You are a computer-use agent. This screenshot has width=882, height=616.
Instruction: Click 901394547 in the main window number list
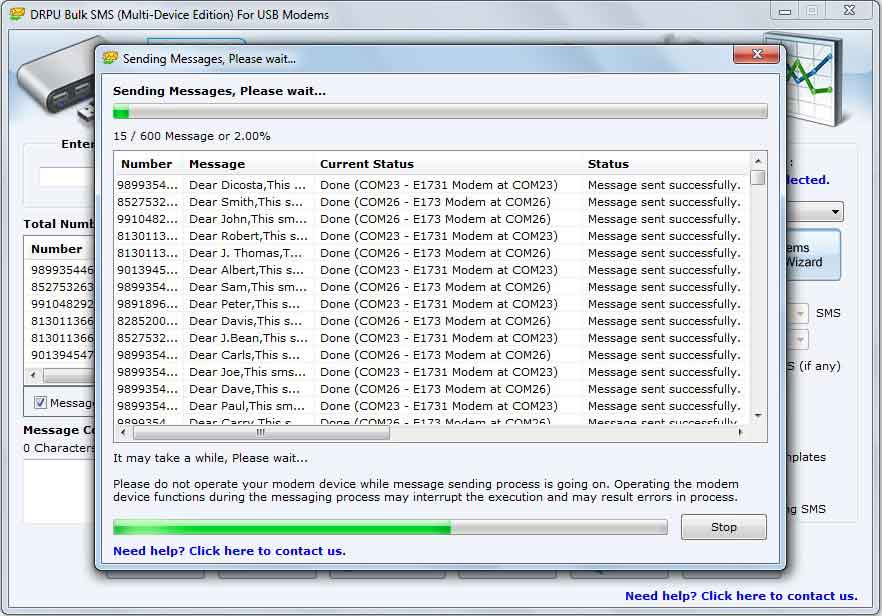point(62,355)
